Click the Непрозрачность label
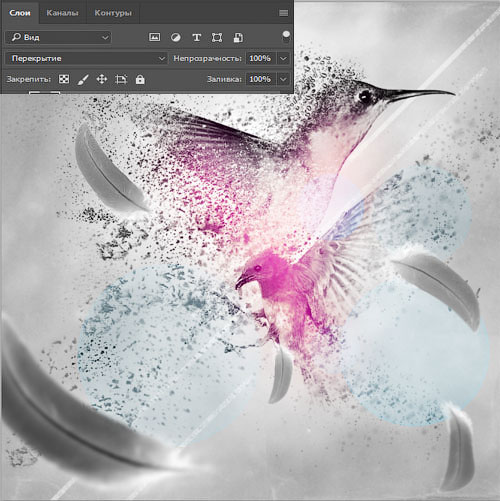The image size is (500, 501). (207, 58)
